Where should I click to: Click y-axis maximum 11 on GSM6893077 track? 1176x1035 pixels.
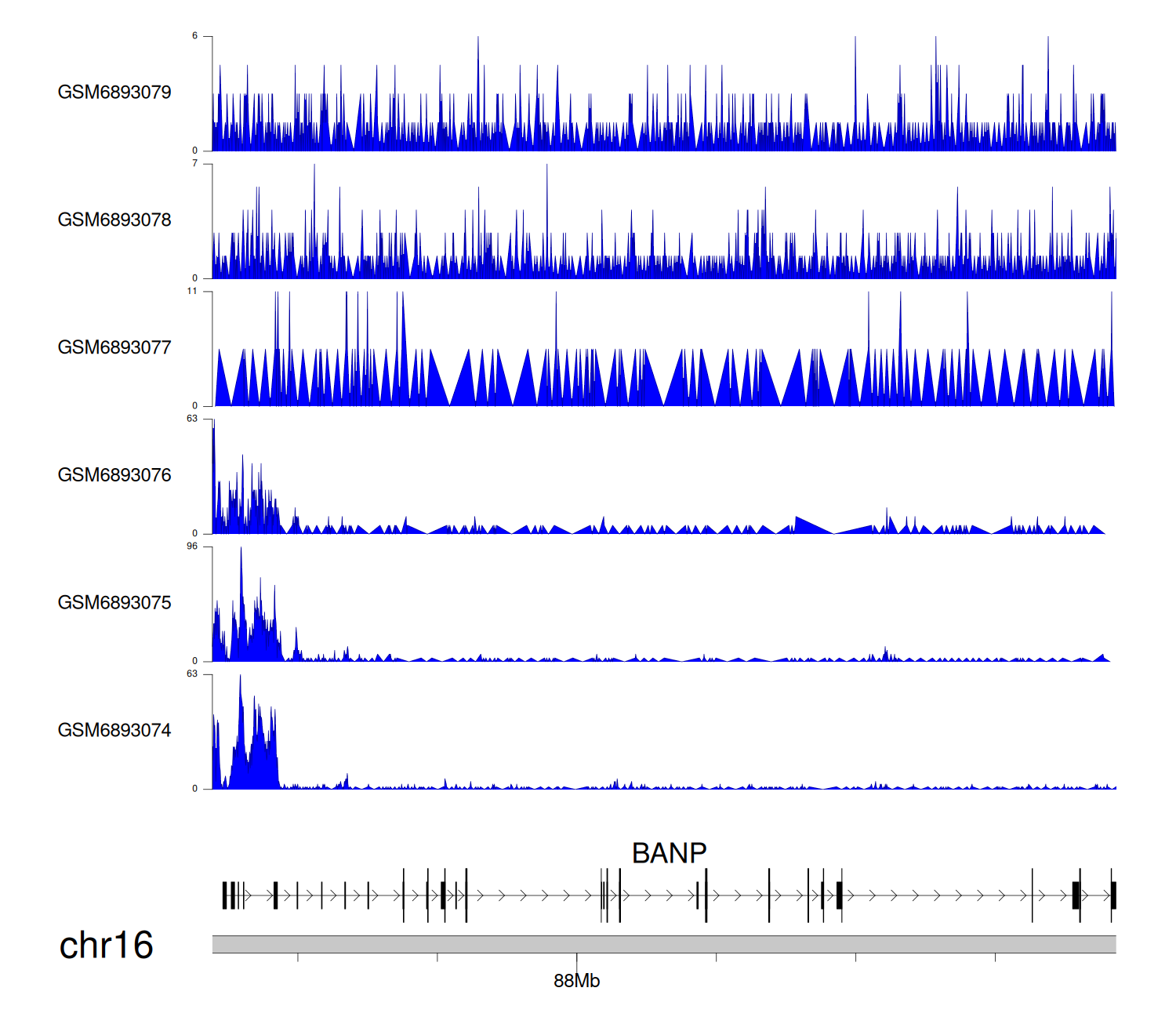[192, 292]
